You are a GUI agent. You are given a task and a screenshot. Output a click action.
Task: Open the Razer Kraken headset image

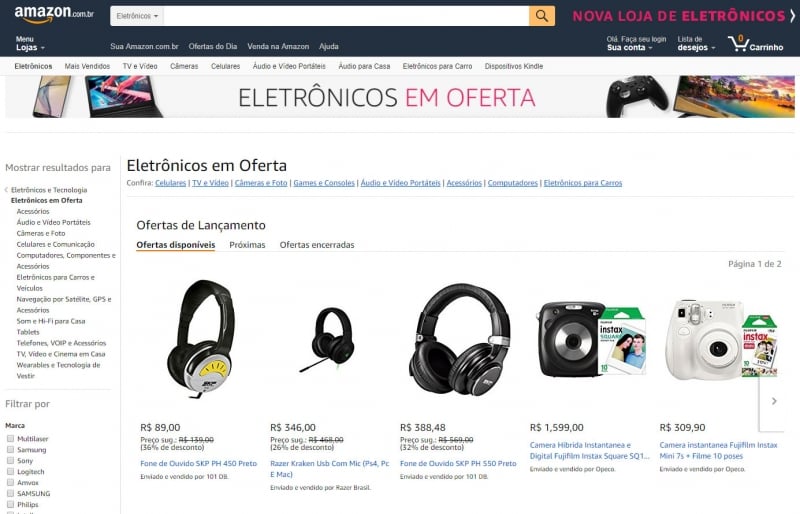coord(330,339)
